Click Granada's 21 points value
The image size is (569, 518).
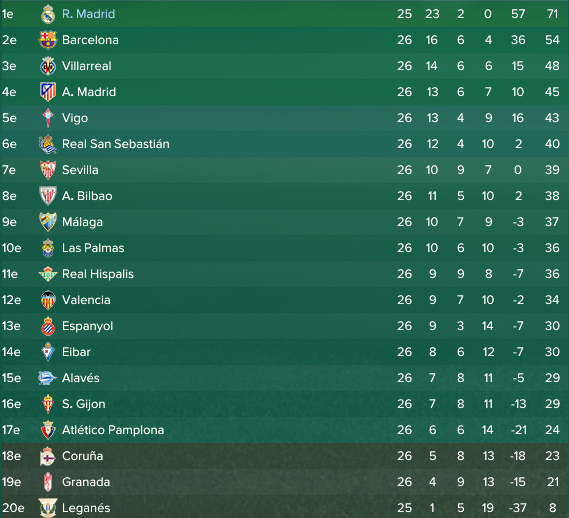[553, 482]
